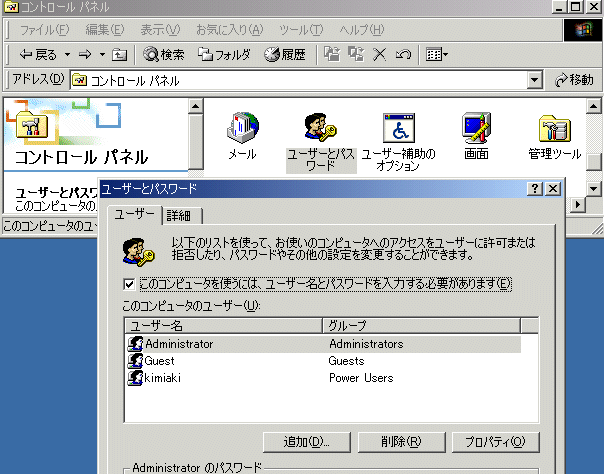Open the メール control panel icon
The height and width of the screenshot is (474, 604).
(242, 136)
